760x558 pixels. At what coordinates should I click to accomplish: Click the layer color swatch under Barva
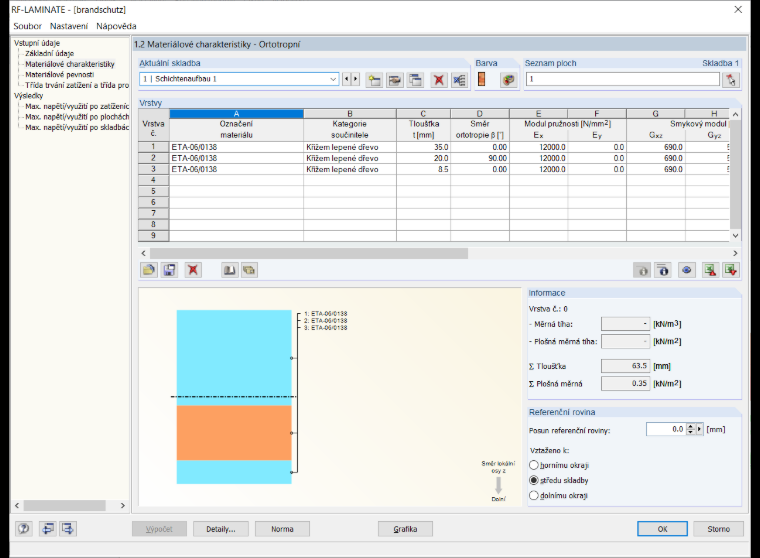481,79
